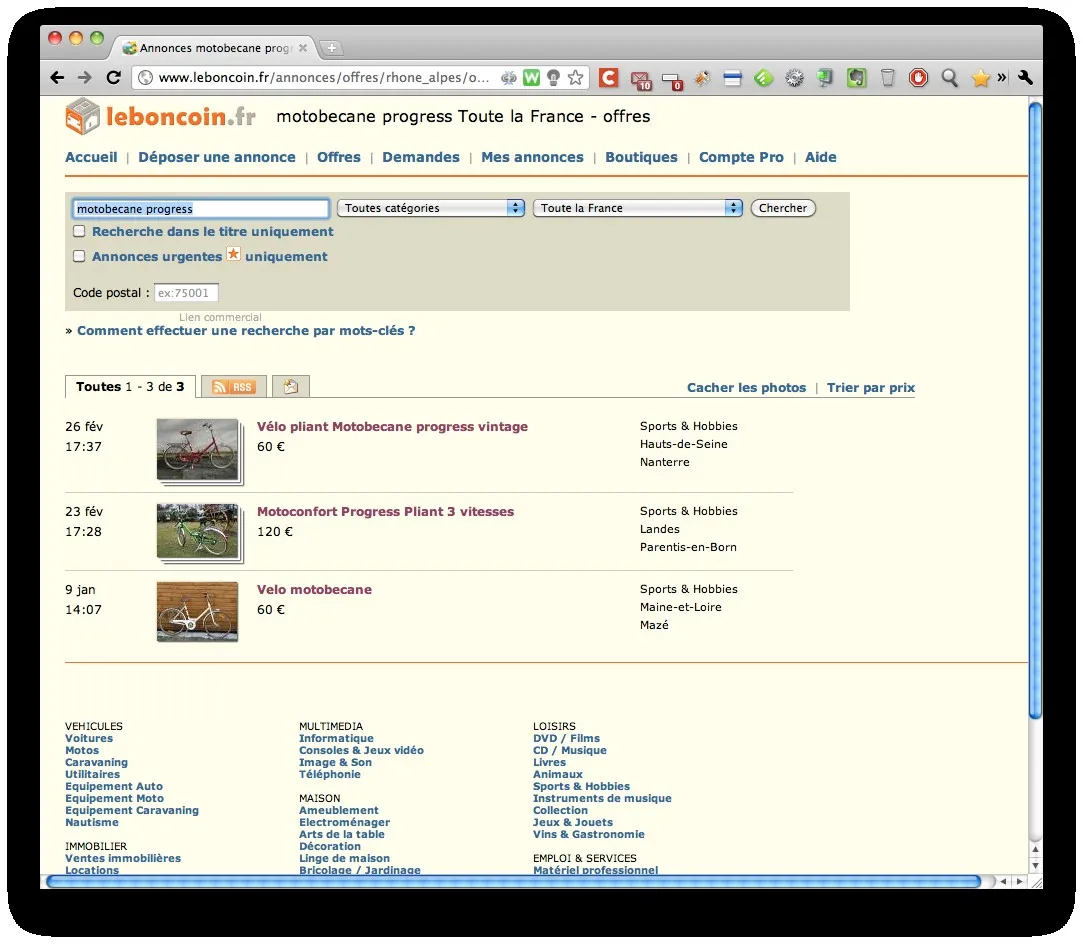Image resolution: width=1083 pixels, height=944 pixels.
Task: Open Motoconfort Progress Pliant 3 vitesses listing
Action: coord(385,512)
